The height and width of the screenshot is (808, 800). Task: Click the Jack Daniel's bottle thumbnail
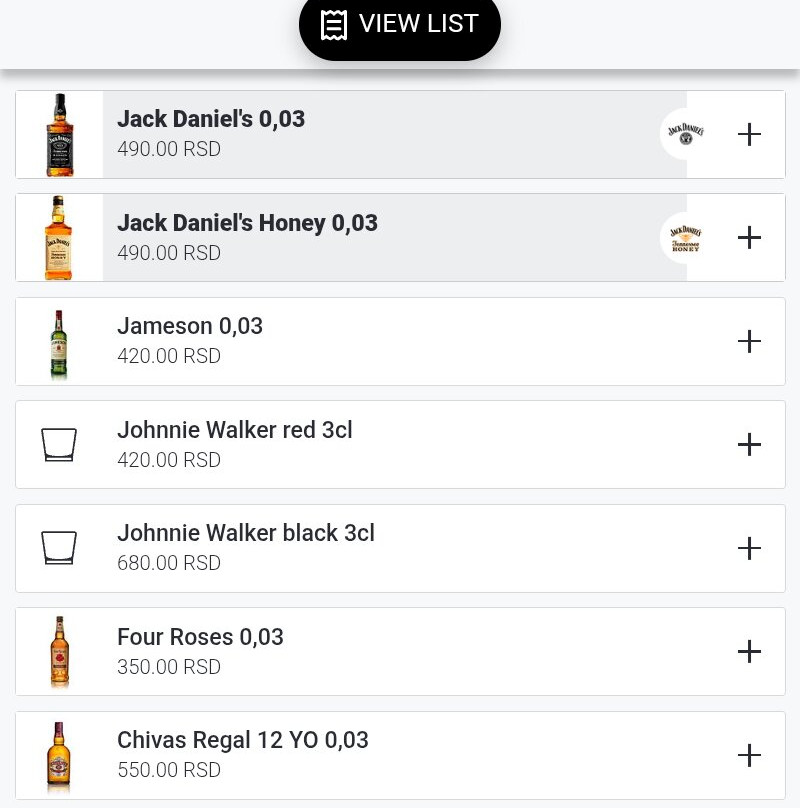[60, 135]
